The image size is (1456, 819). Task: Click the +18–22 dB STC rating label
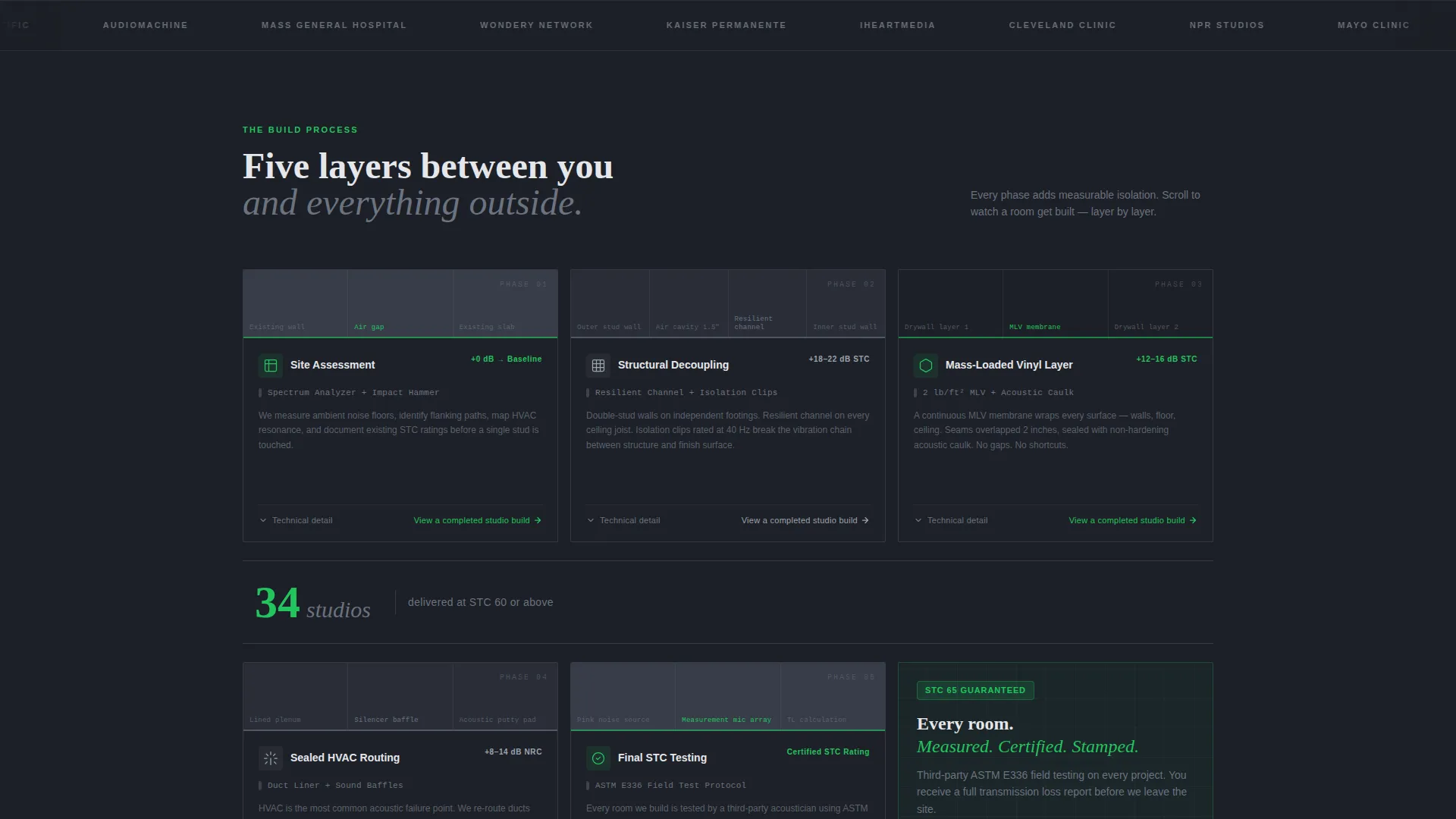pos(839,359)
